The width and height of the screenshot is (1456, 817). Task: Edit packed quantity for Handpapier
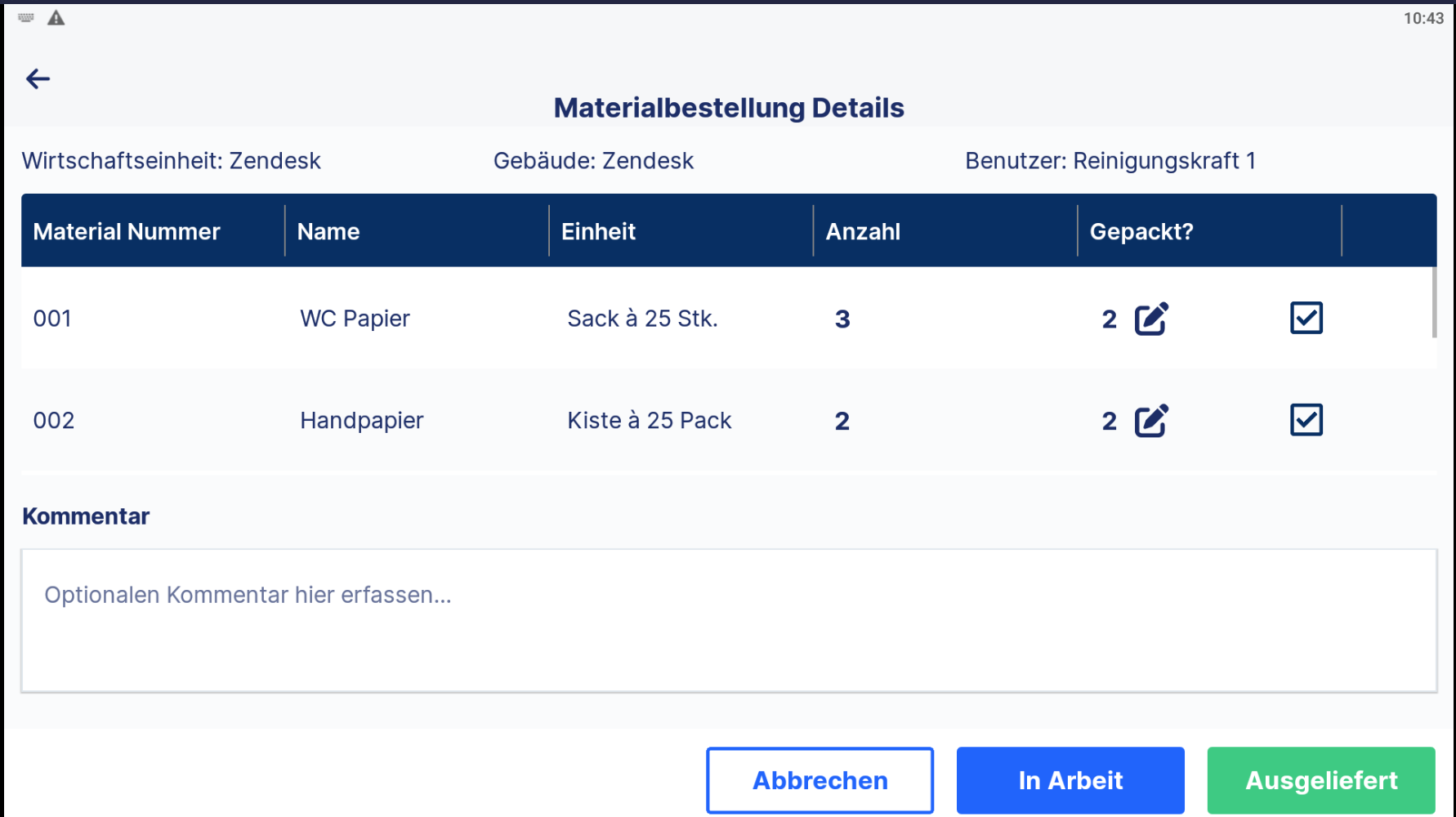(x=1151, y=421)
